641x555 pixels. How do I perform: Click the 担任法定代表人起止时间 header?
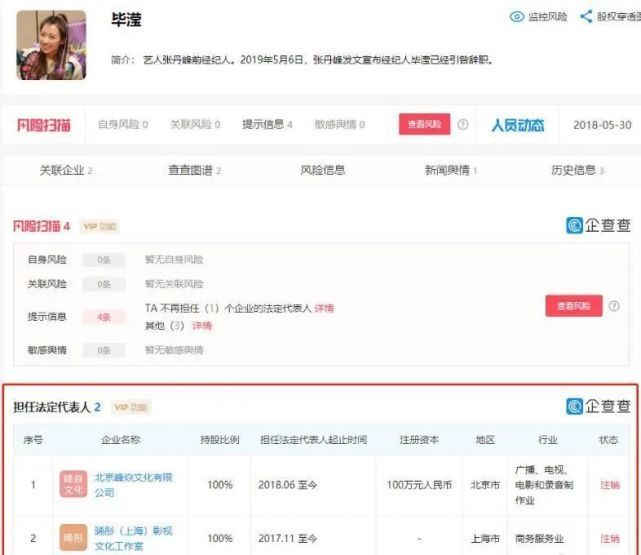(314, 439)
